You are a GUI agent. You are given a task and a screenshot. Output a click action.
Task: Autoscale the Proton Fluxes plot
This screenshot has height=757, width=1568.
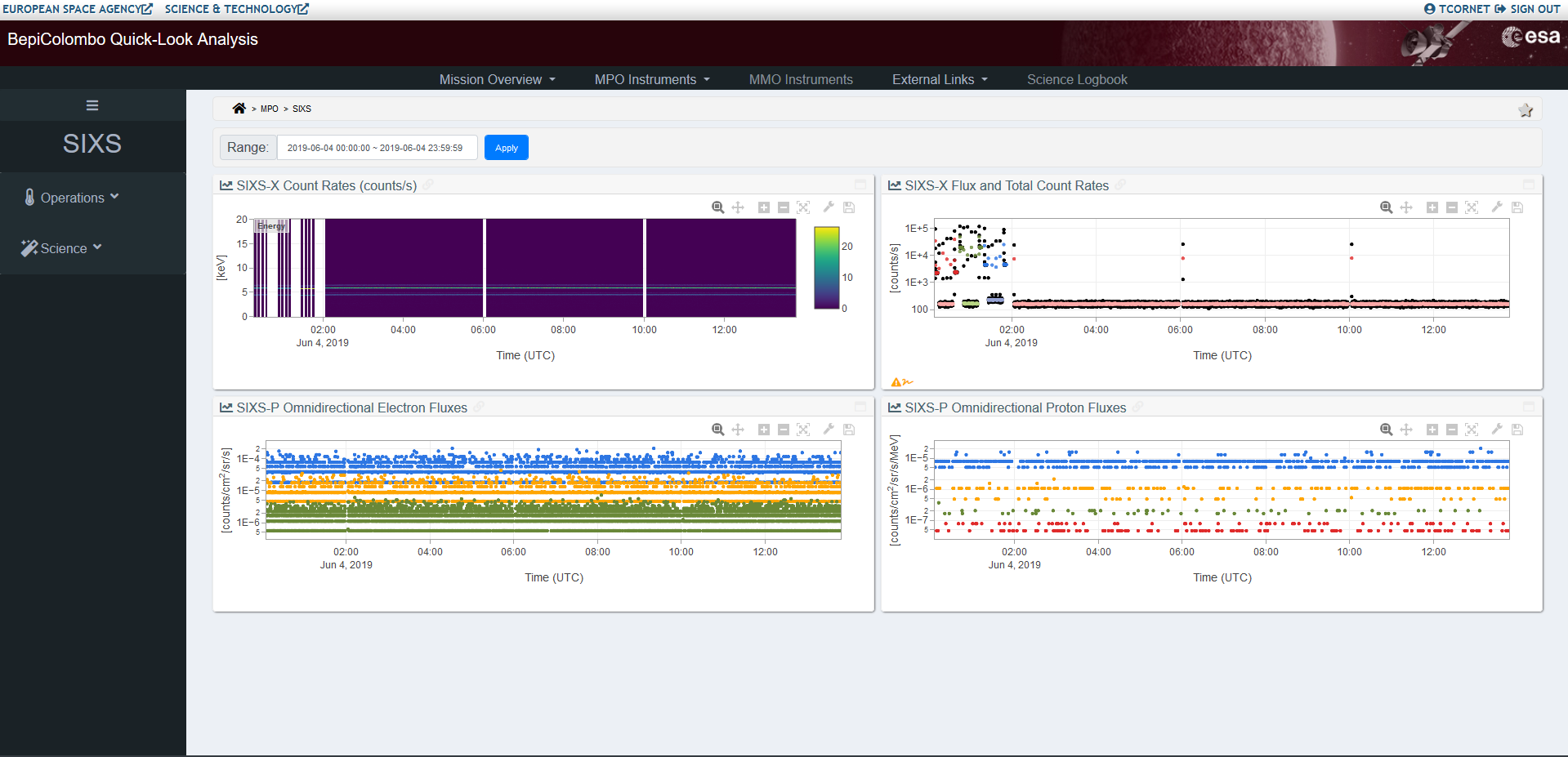(1472, 430)
